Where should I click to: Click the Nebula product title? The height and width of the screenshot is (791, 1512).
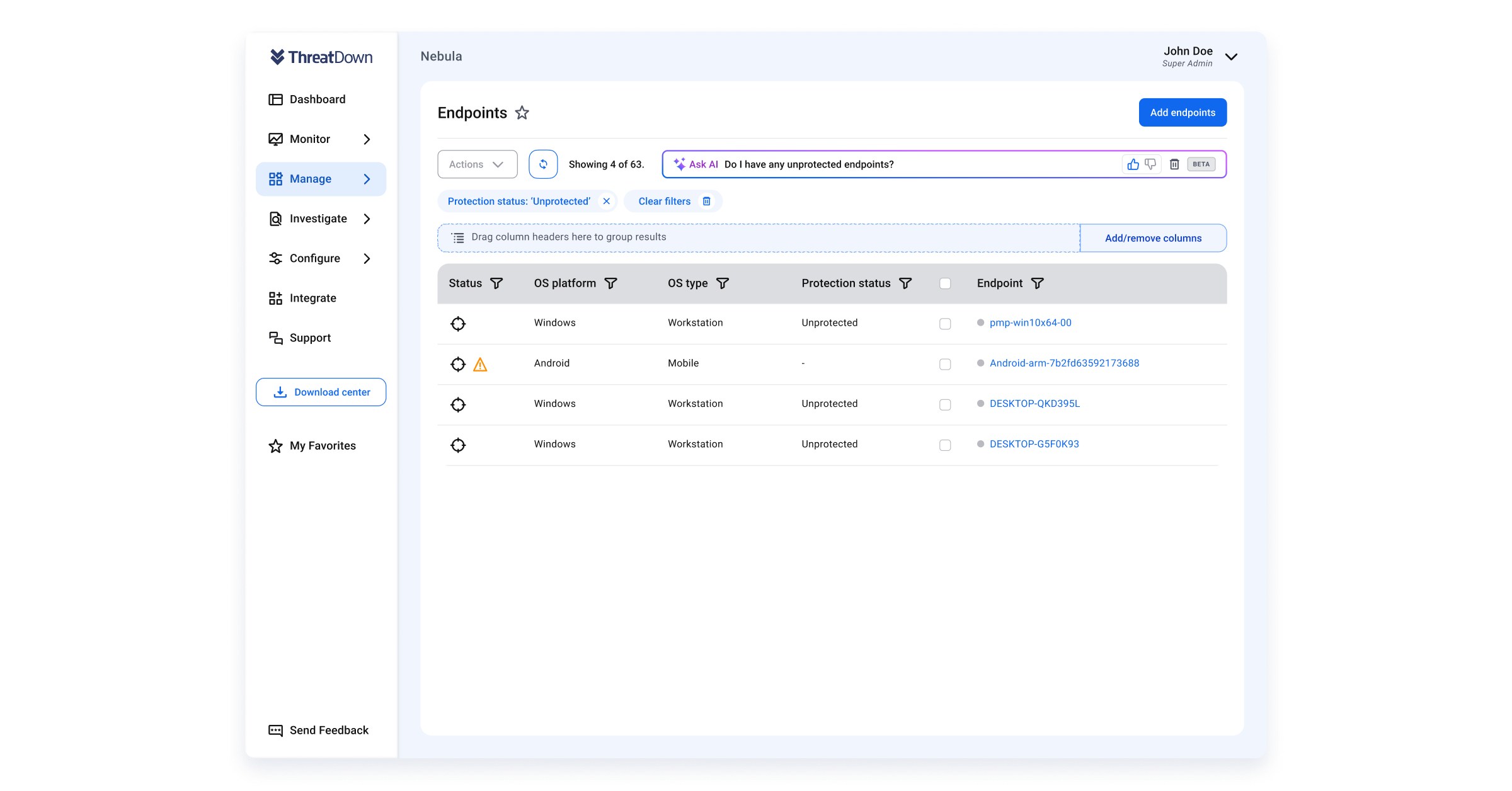(441, 56)
